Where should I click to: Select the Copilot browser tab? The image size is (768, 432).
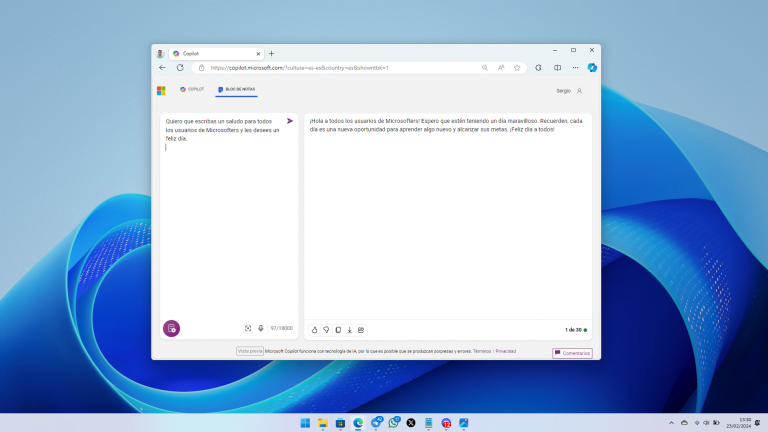(x=217, y=53)
